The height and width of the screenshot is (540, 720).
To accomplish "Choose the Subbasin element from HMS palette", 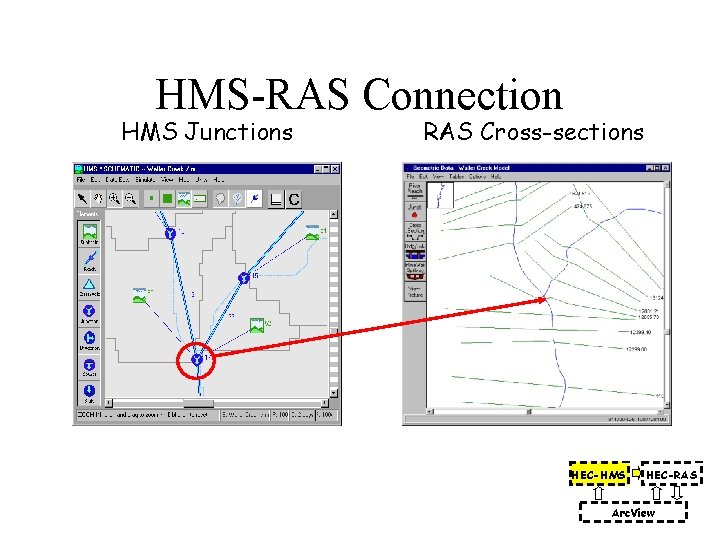I will click(x=89, y=234).
